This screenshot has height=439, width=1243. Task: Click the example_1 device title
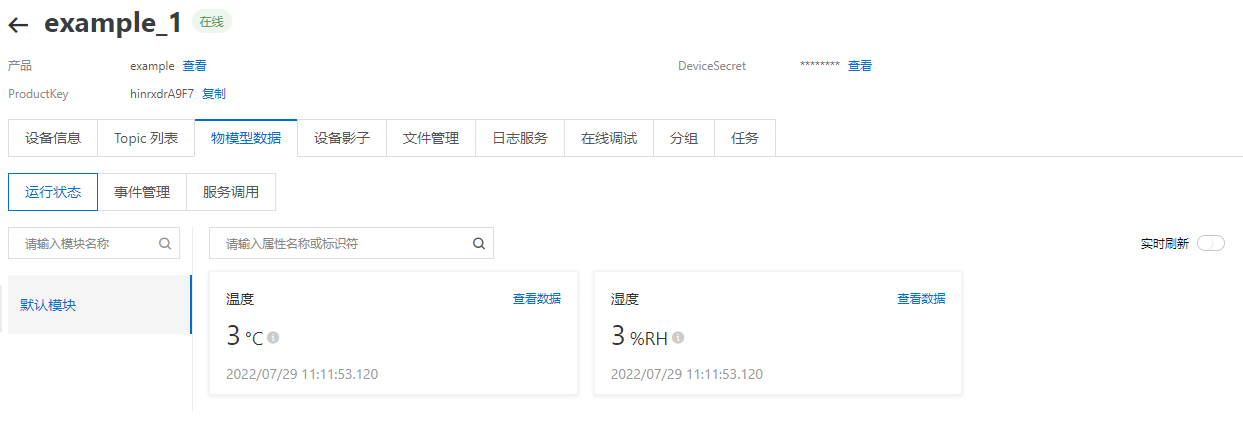click(113, 24)
